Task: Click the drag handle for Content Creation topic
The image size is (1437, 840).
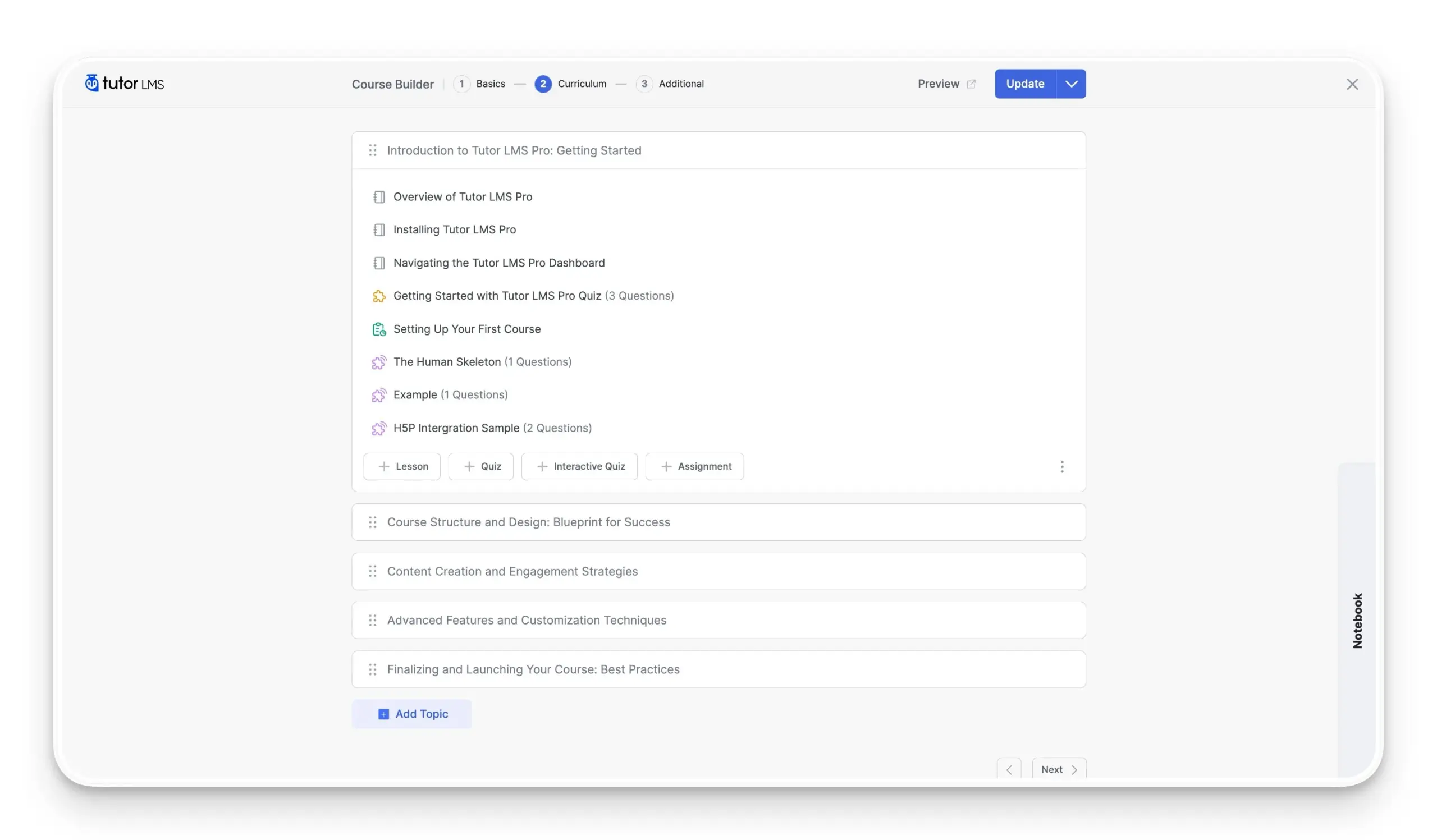Action: (372, 571)
